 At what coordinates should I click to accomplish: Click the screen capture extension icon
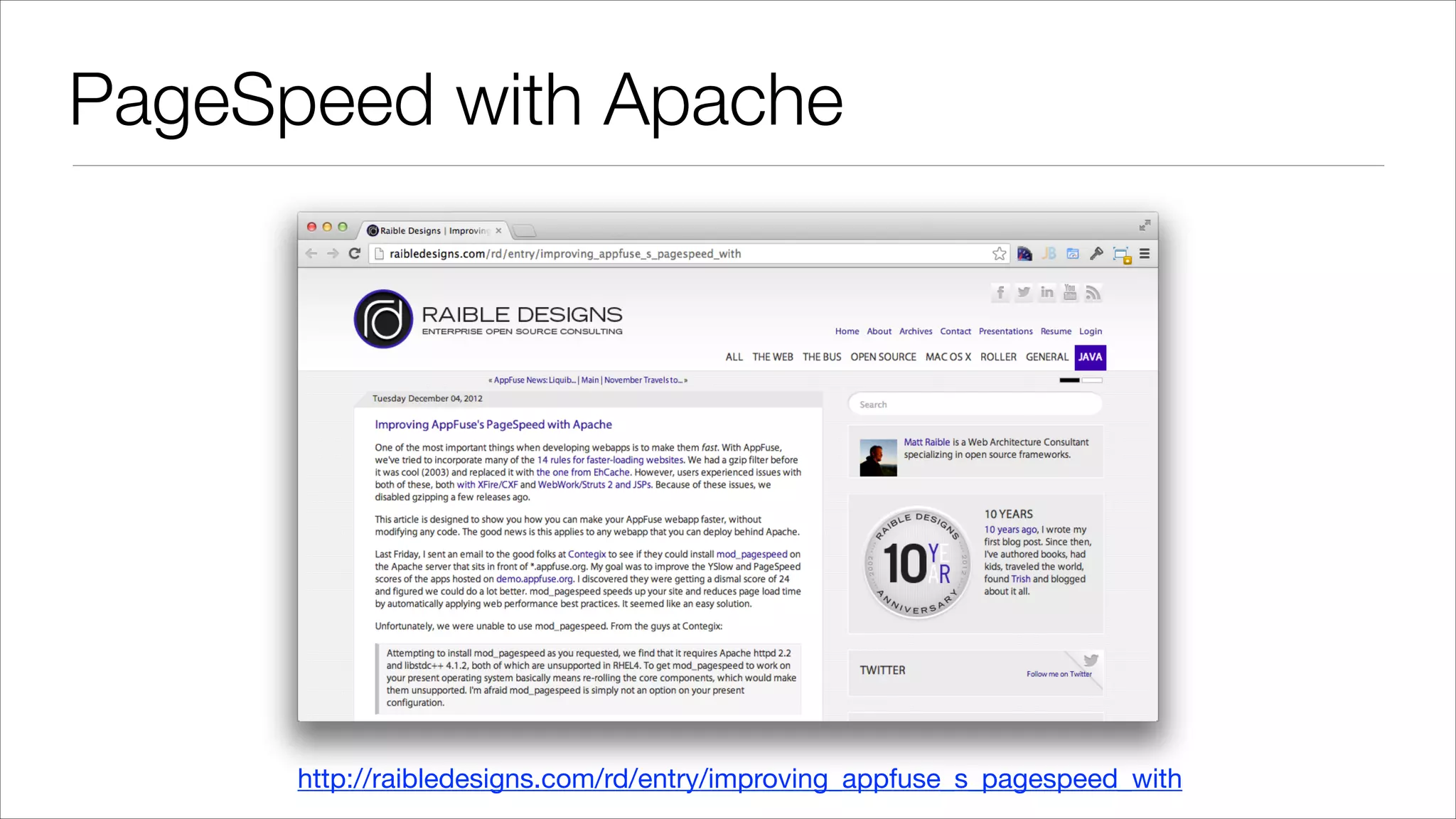click(x=1121, y=255)
